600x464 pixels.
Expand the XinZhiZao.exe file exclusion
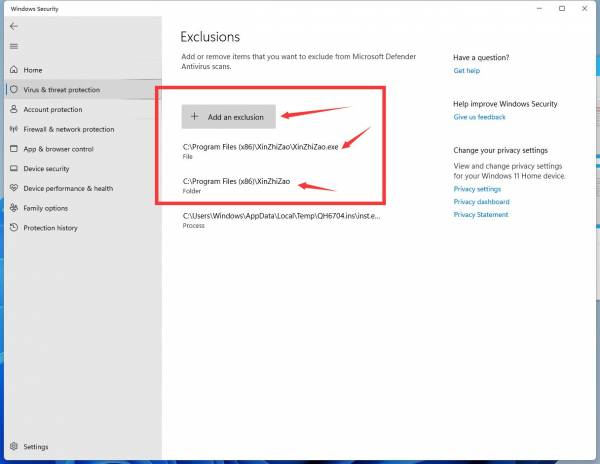coord(260,151)
